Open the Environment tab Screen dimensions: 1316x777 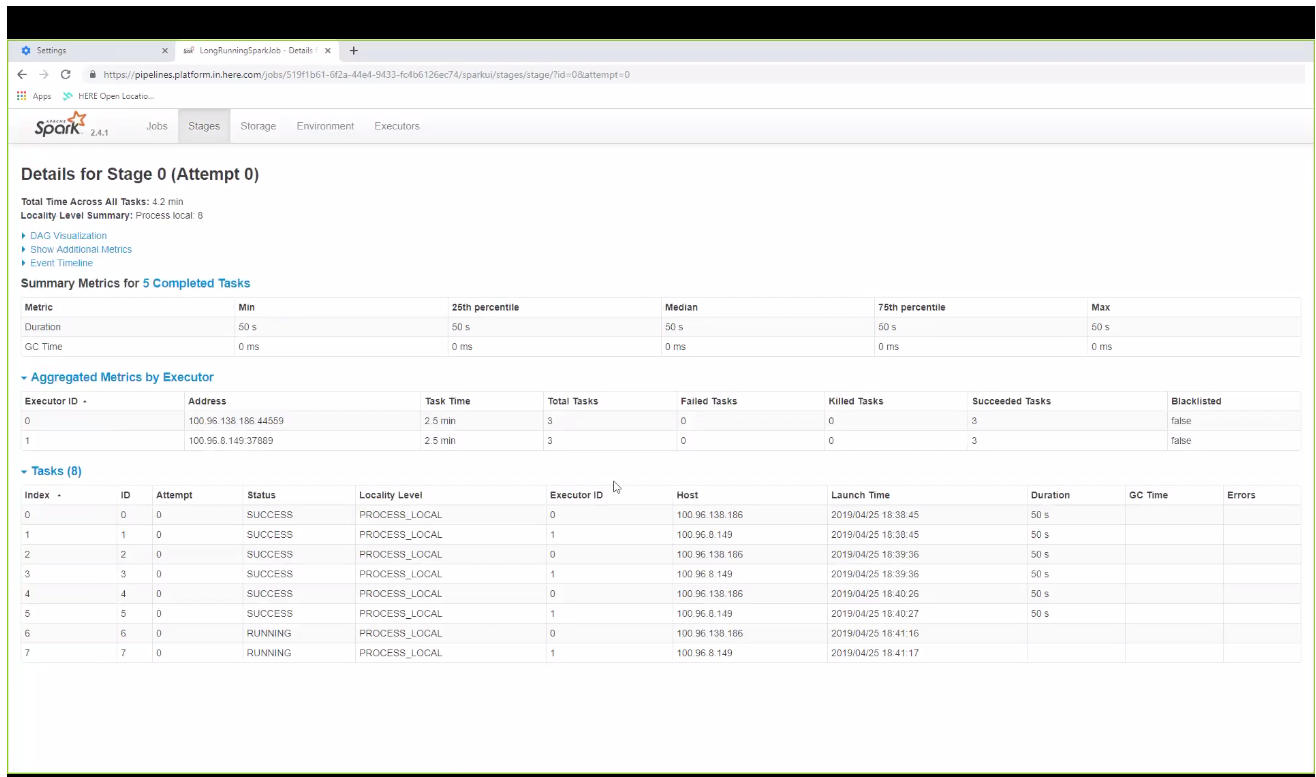click(x=324, y=126)
